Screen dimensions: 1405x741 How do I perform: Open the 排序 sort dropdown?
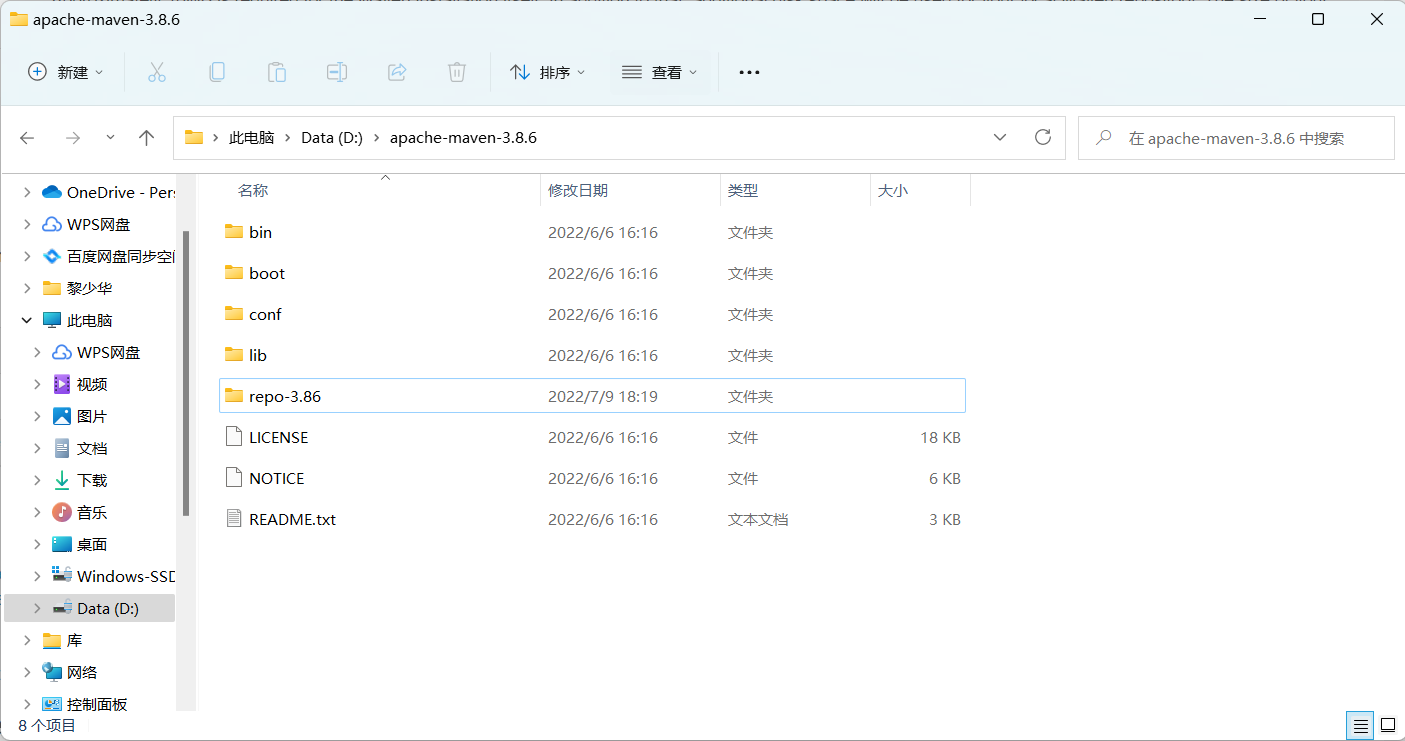tap(547, 72)
